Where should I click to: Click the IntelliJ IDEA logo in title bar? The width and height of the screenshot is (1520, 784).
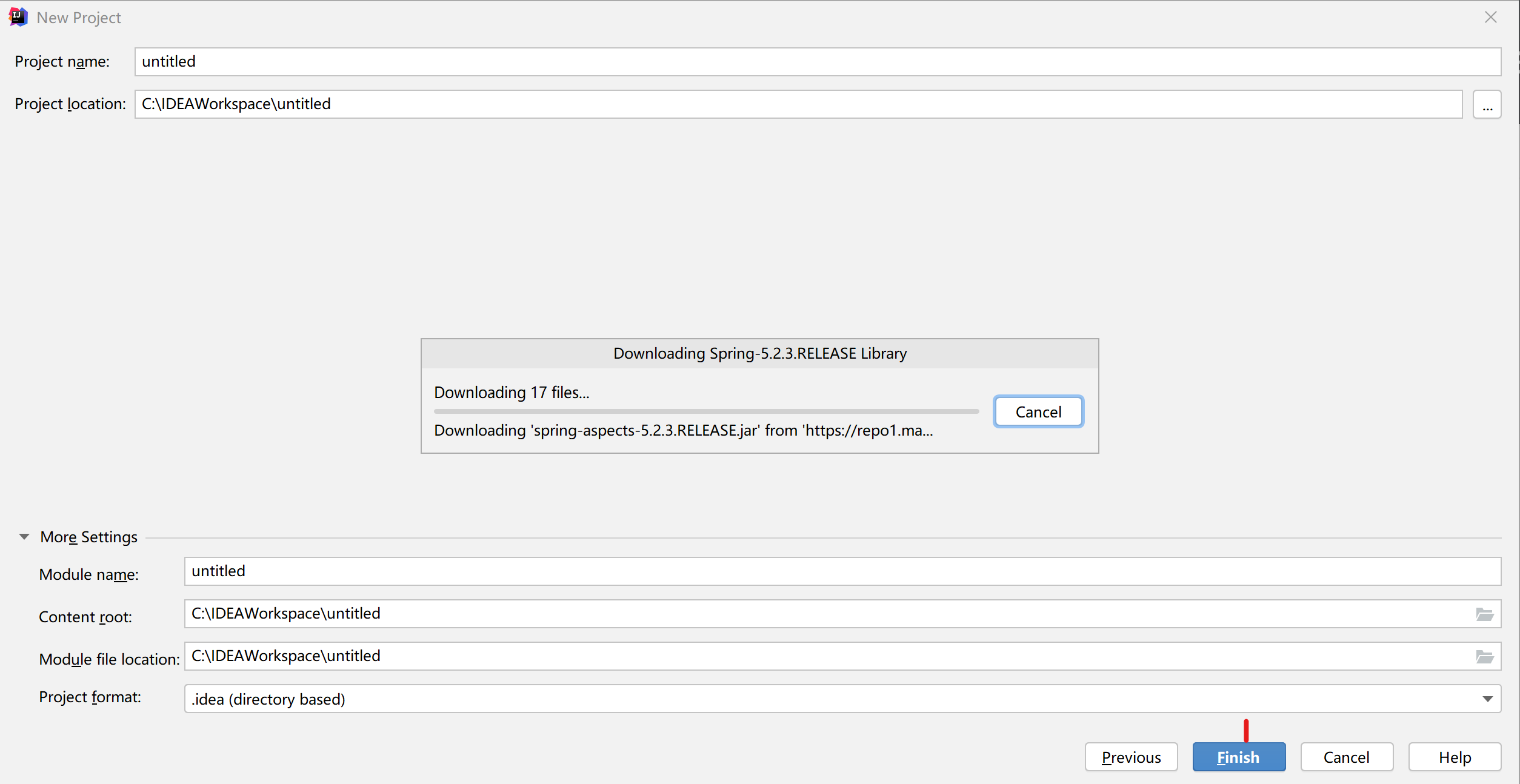coord(18,17)
